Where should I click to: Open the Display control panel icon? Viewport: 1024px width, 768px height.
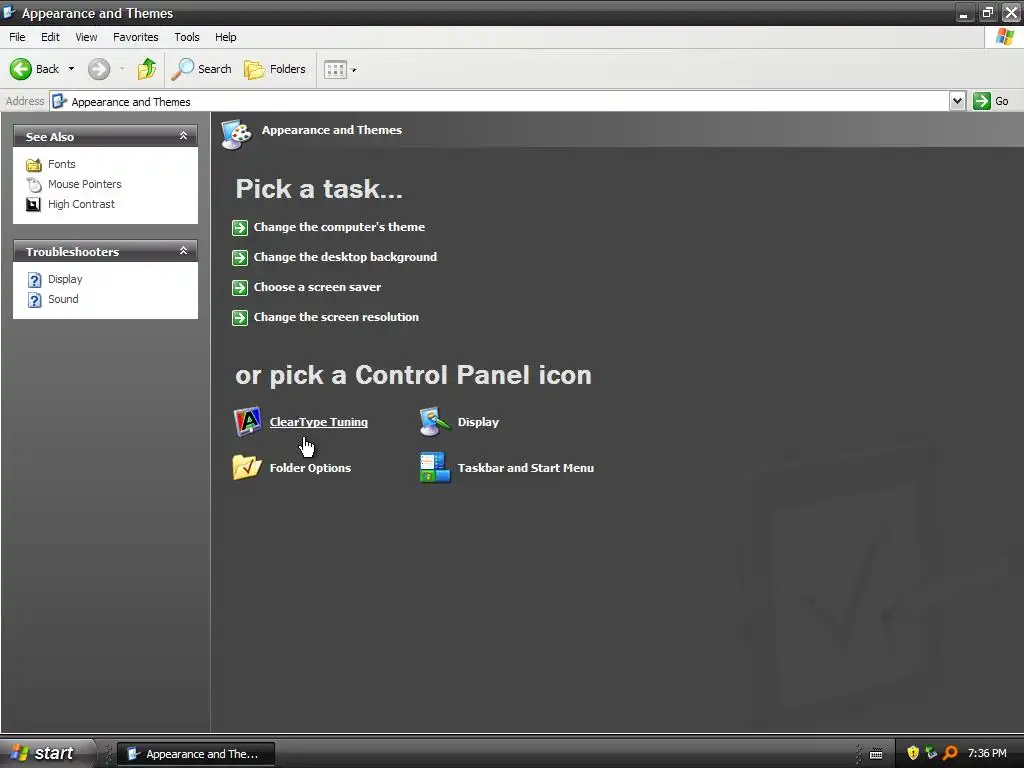tap(435, 422)
